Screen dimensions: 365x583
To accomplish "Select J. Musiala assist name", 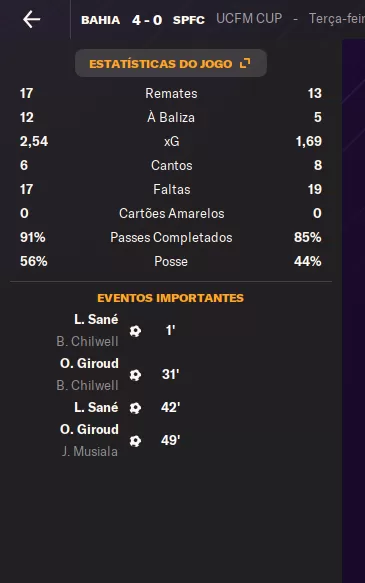I will (90, 451).
